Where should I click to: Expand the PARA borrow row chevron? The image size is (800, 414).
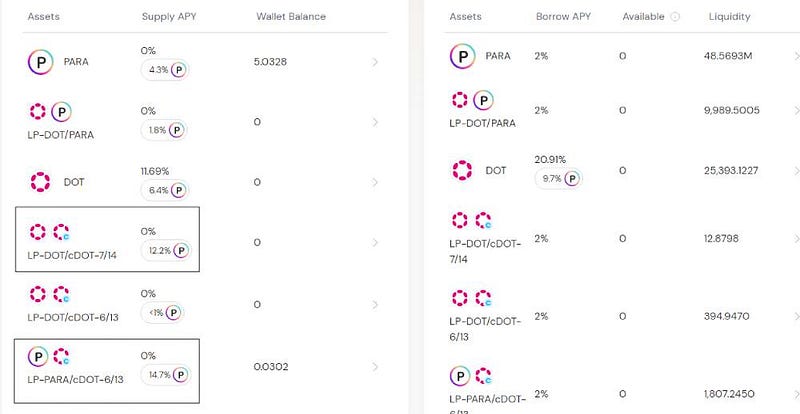point(796,56)
